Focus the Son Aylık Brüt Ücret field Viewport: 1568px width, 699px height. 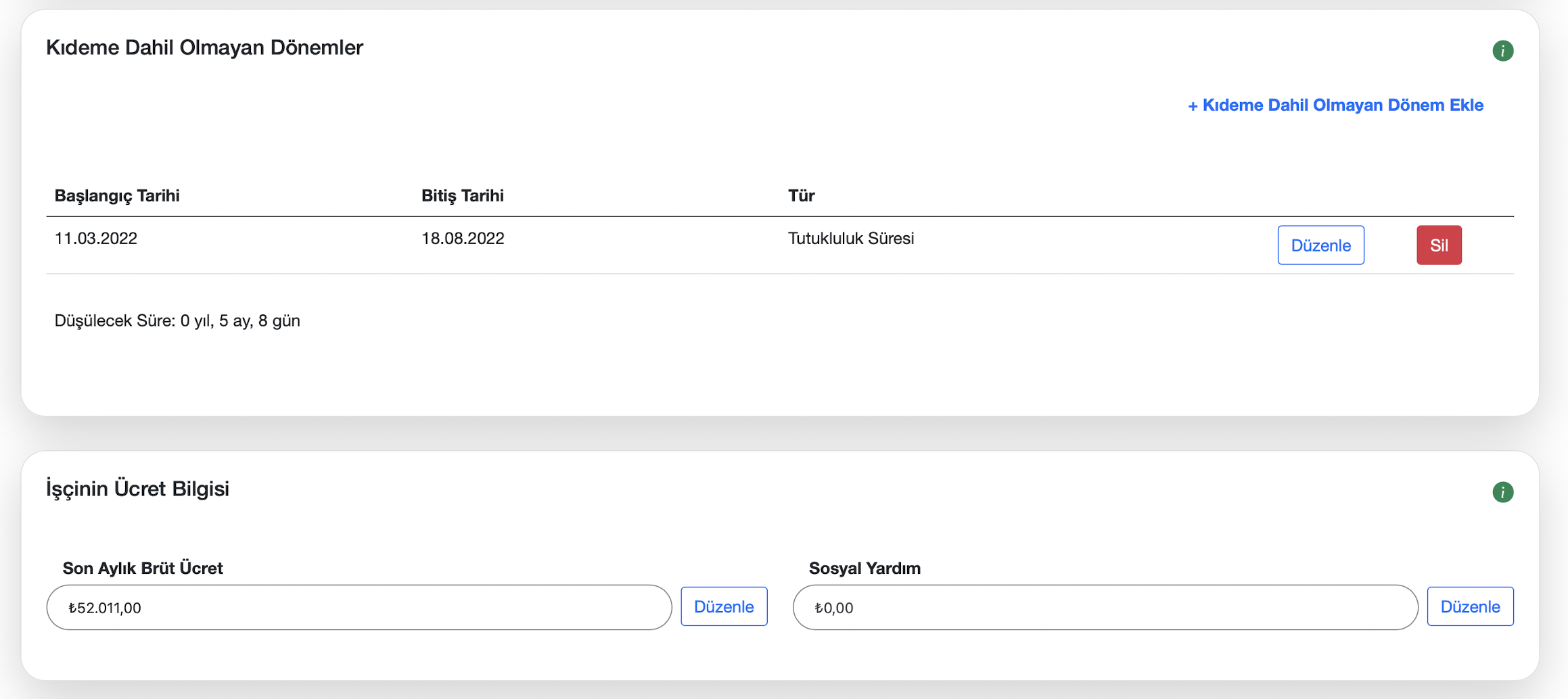pos(359,608)
